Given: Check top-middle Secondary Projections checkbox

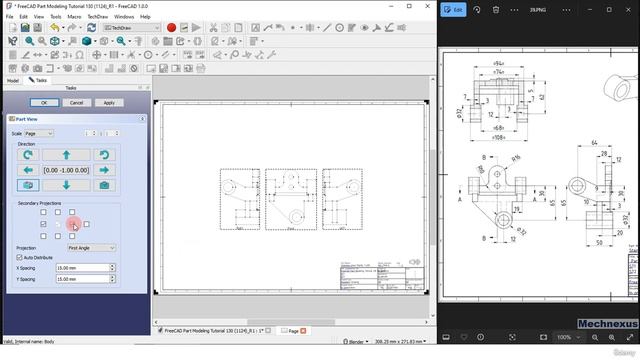Looking at the screenshot, I should click(58, 212).
